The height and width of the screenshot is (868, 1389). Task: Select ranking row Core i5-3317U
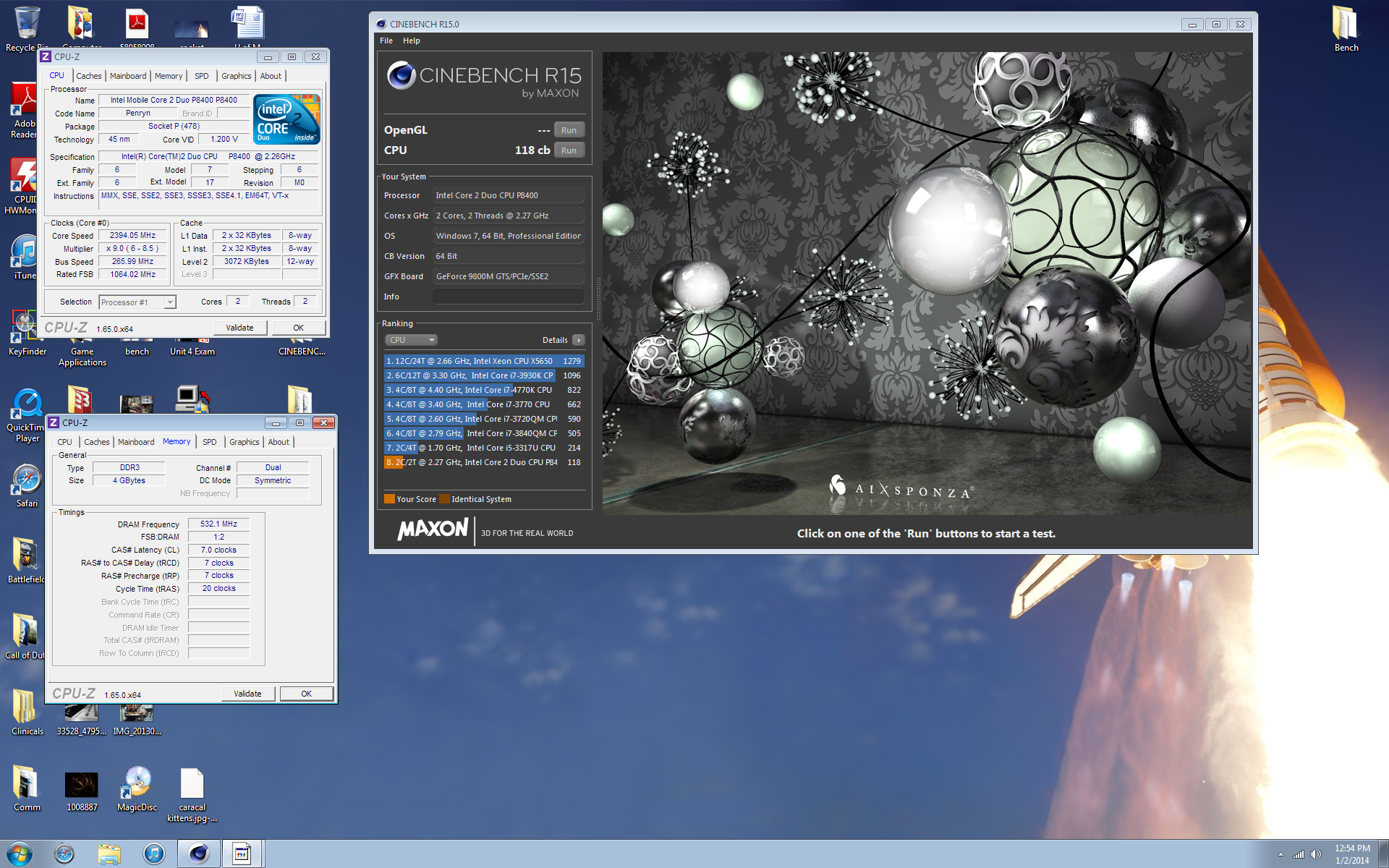click(483, 448)
